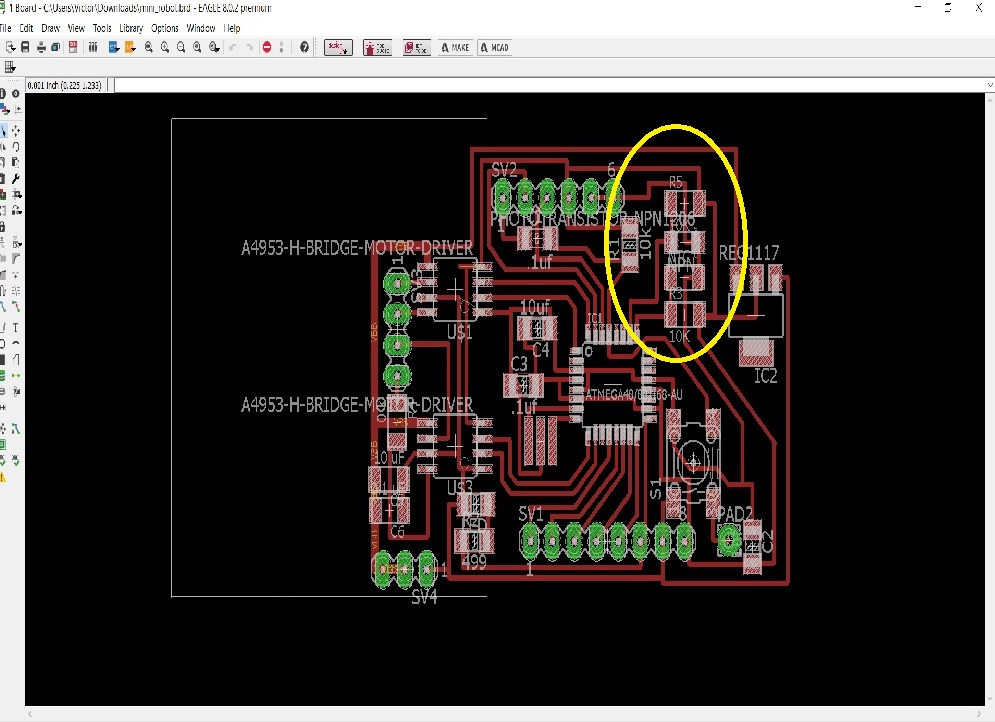The width and height of the screenshot is (995, 722).
Task: Open the Tools menu
Action: [x=102, y=28]
